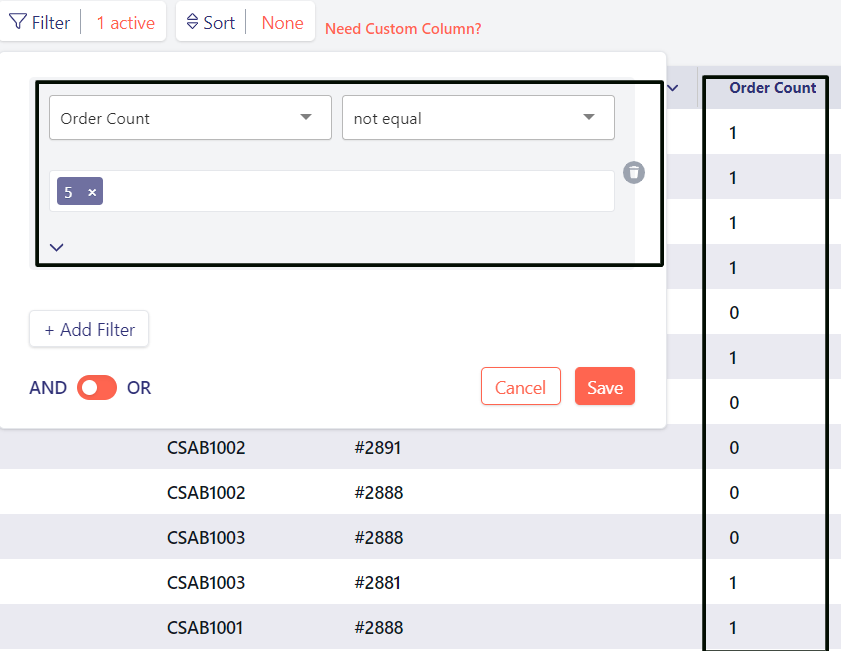Remove the 5 value tag

[92, 192]
